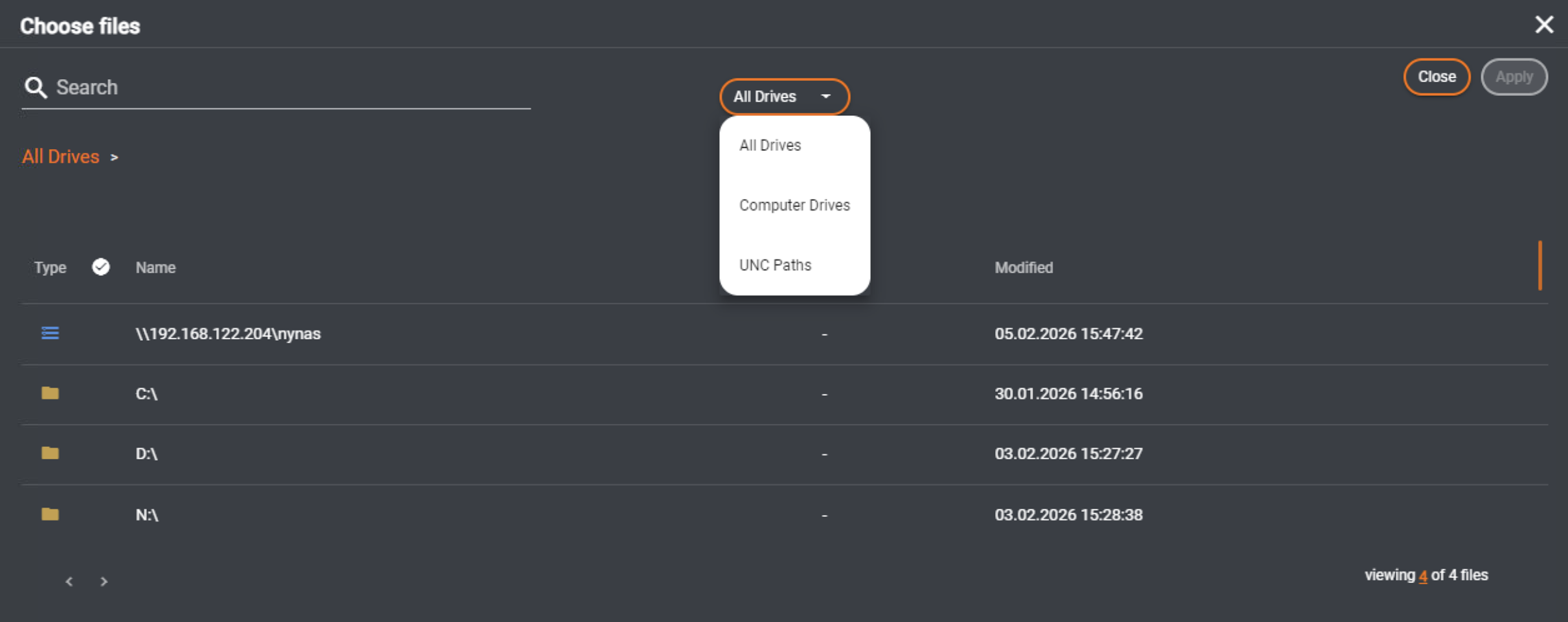Click the UNC share list icon
1568x622 pixels.
click(50, 333)
